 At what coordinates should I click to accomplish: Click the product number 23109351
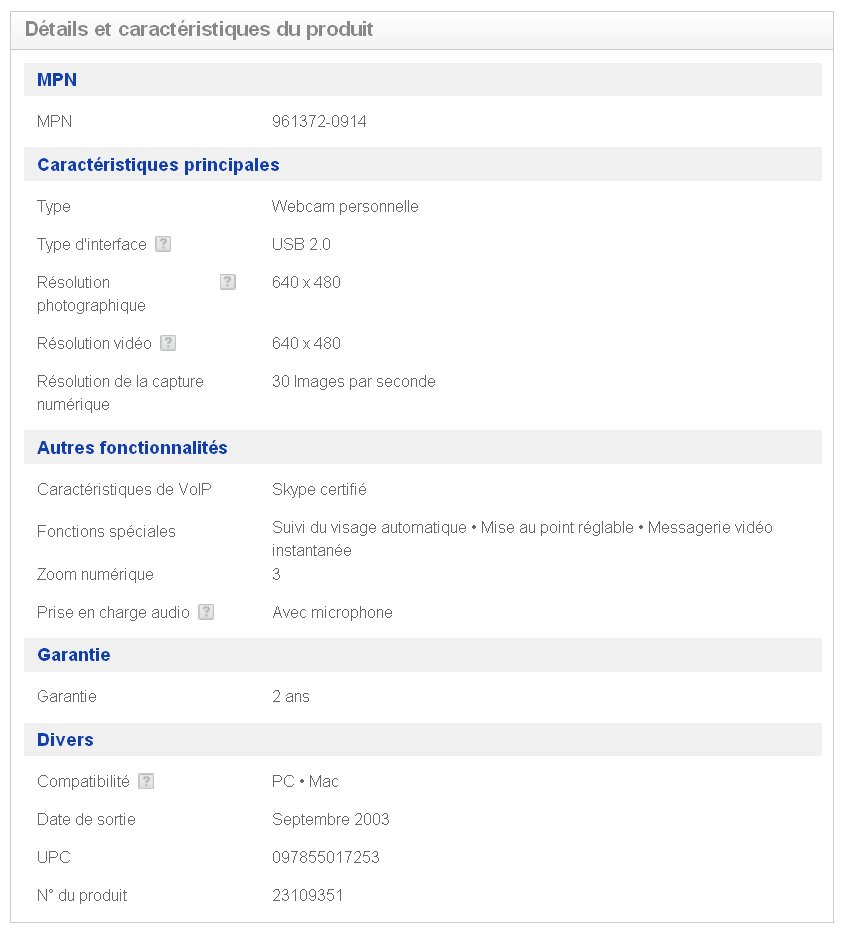(x=307, y=895)
